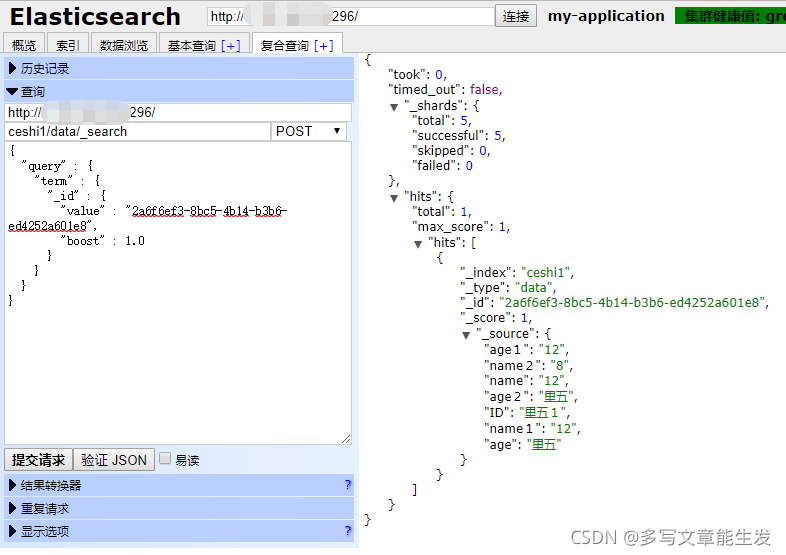The height and width of the screenshot is (555, 786).
Task: Open help for 结果转换器
Action: click(348, 484)
